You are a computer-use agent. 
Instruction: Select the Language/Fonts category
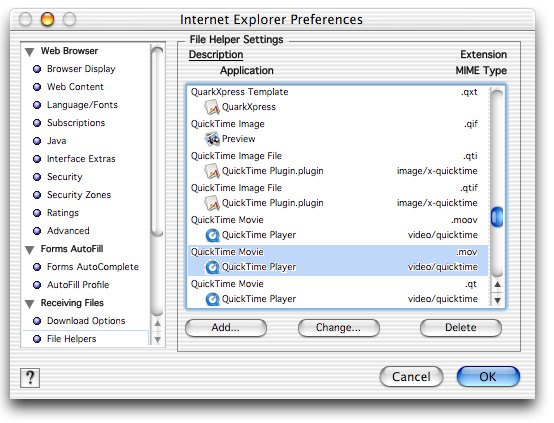[x=82, y=105]
